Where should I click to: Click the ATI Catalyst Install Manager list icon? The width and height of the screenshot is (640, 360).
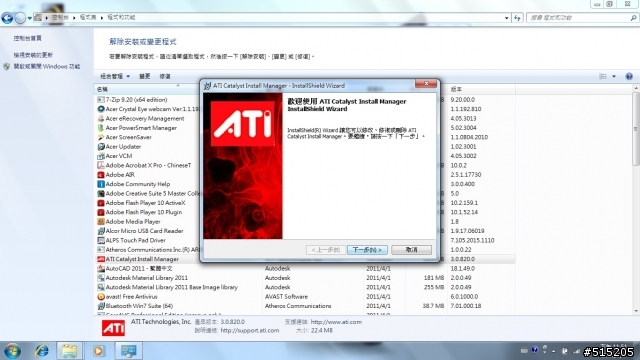100,259
